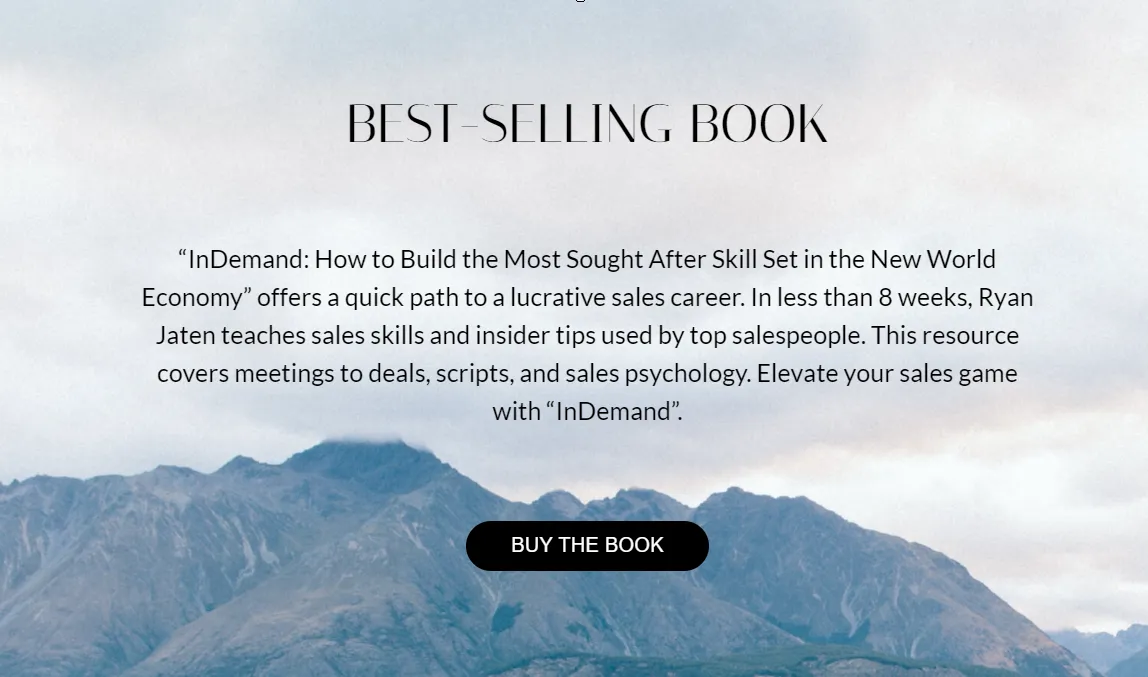This screenshot has width=1148, height=677.
Task: Click the word BOOK in the heading
Action: click(758, 124)
